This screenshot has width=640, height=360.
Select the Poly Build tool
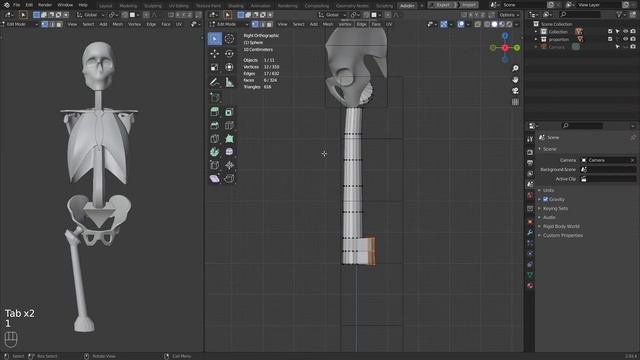pos(229,139)
